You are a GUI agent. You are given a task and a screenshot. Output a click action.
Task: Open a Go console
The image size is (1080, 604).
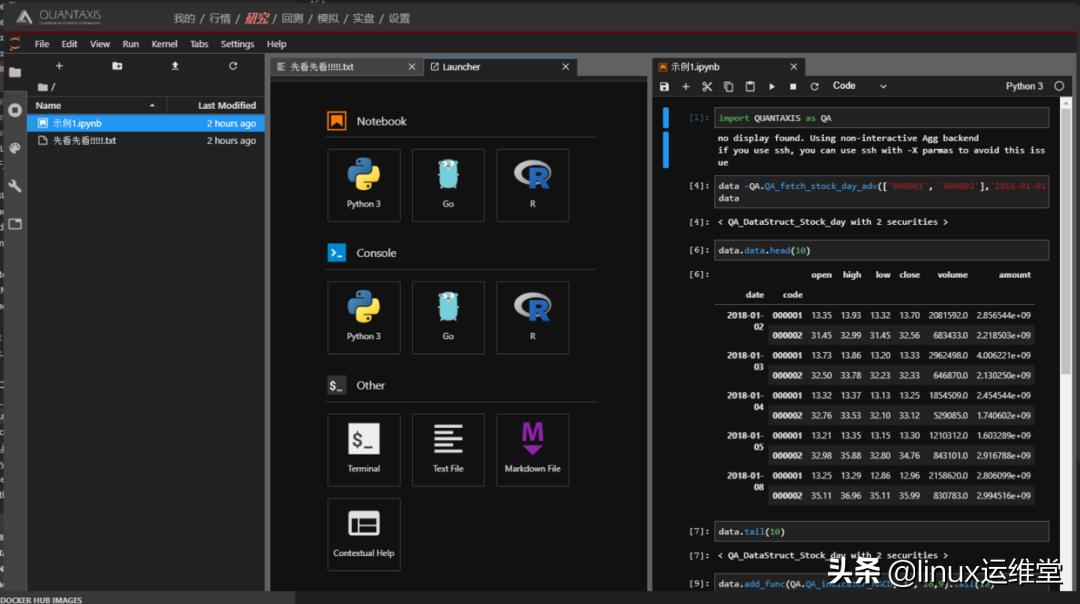tap(448, 317)
